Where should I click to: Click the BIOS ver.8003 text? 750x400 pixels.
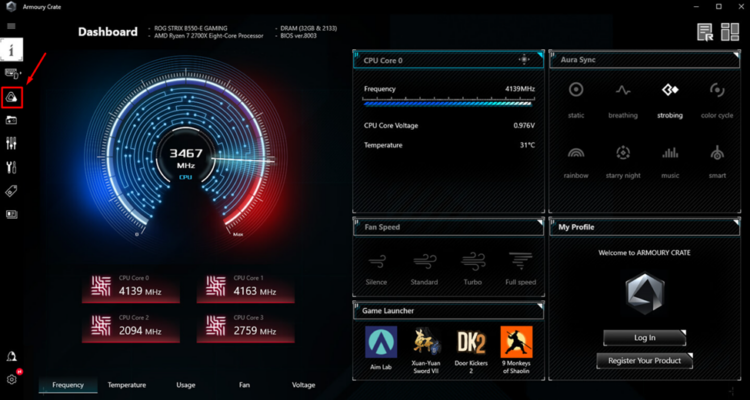299,36
